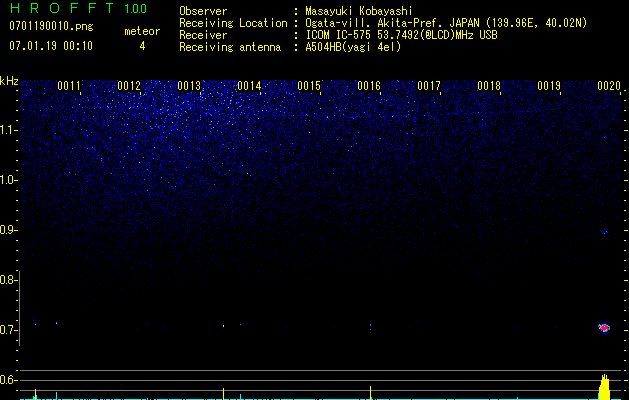This screenshot has width=629, height=400.
Task: Click the Receiving antenna label
Action: click(x=230, y=47)
